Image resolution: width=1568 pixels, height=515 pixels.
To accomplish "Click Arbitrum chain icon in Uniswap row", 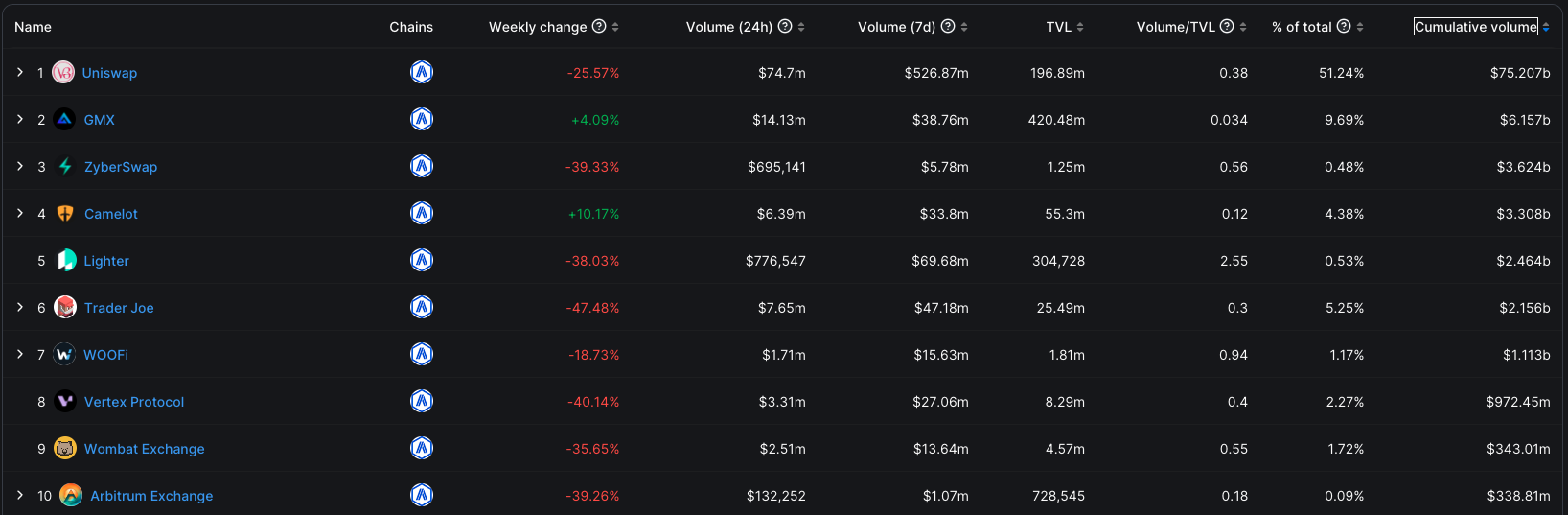I will (422, 72).
